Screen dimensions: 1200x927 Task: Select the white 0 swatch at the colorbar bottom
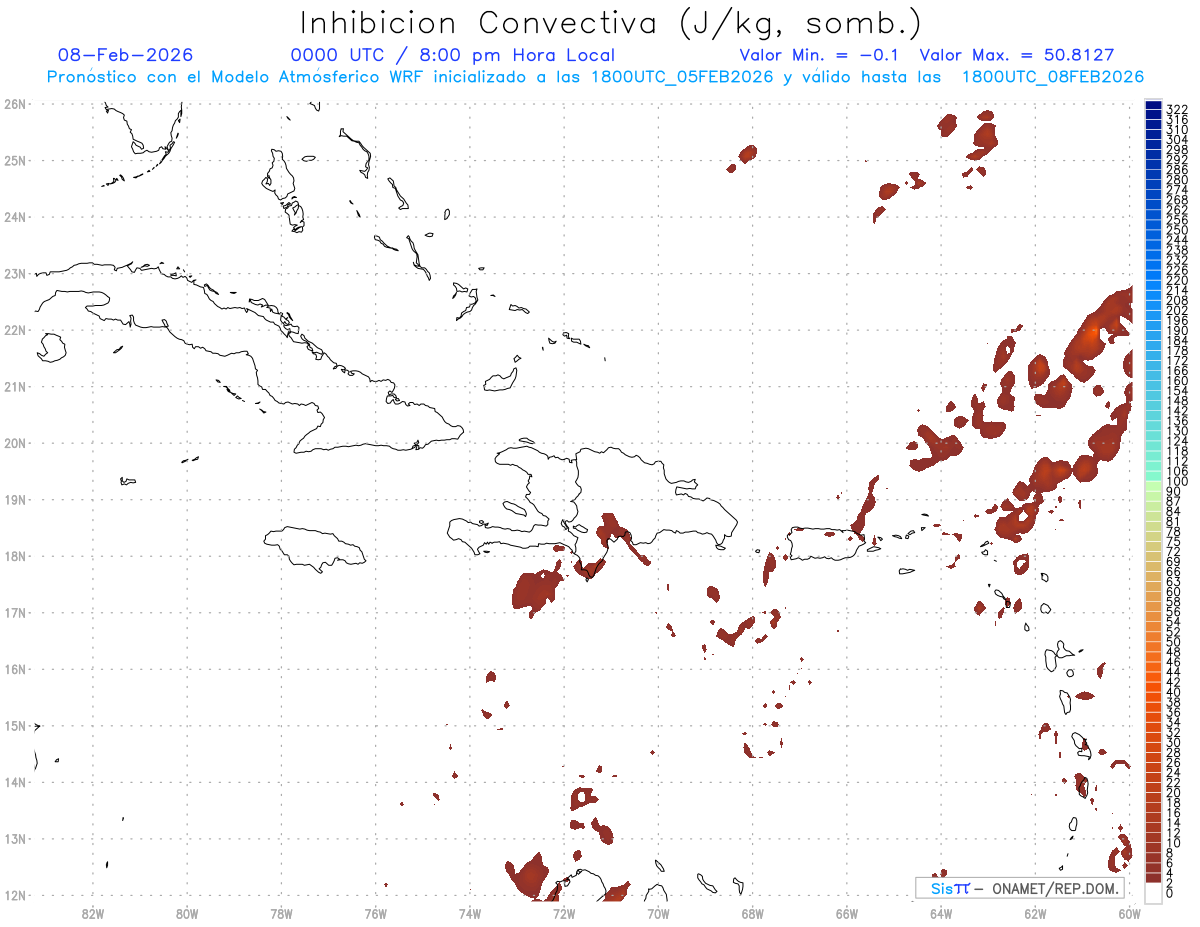click(1153, 892)
